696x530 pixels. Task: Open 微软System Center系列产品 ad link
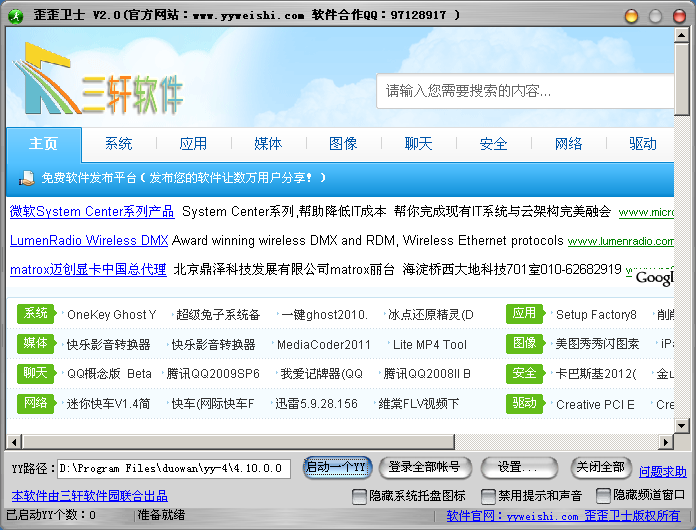coord(92,212)
